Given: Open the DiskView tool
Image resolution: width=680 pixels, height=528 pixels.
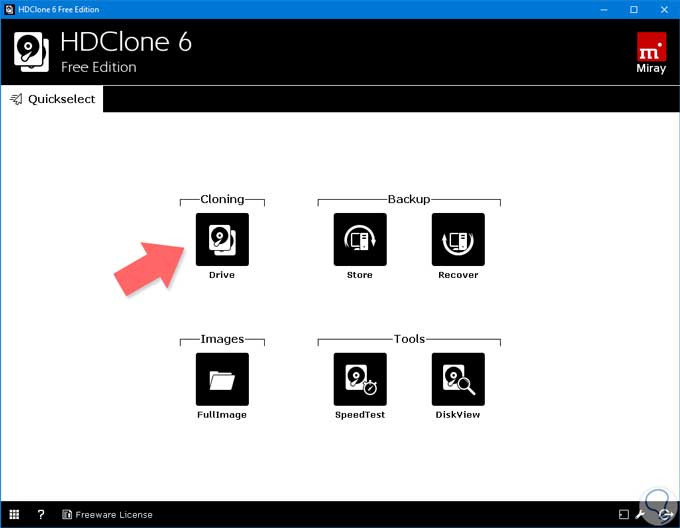Looking at the screenshot, I should coord(458,379).
